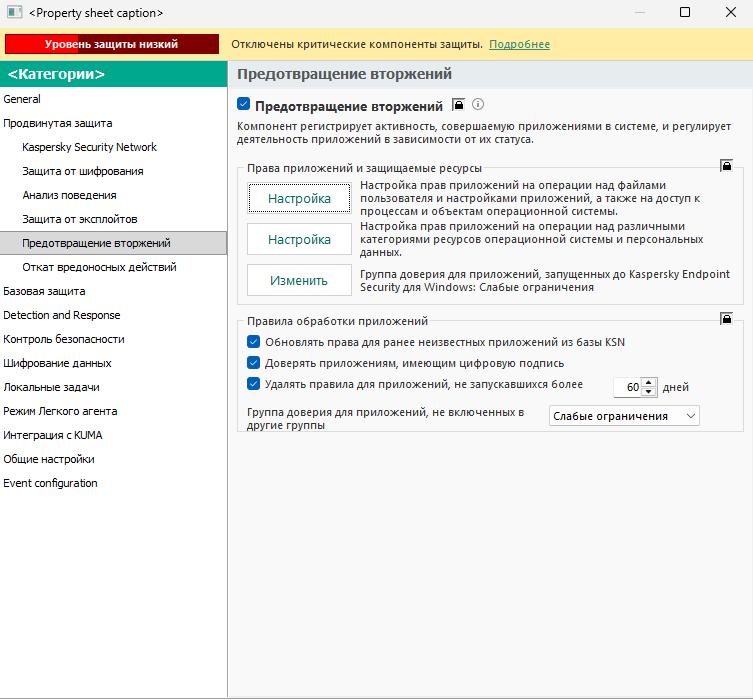Image resolution: width=753 pixels, height=700 pixels.
Task: Disable the Предотвращение вторжений component checkbox
Action: click(243, 104)
